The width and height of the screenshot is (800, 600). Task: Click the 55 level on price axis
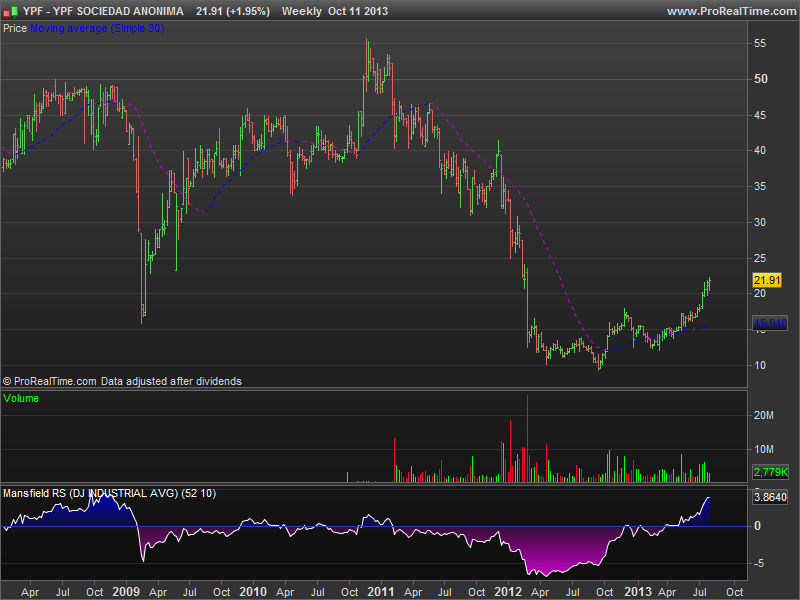pos(760,43)
